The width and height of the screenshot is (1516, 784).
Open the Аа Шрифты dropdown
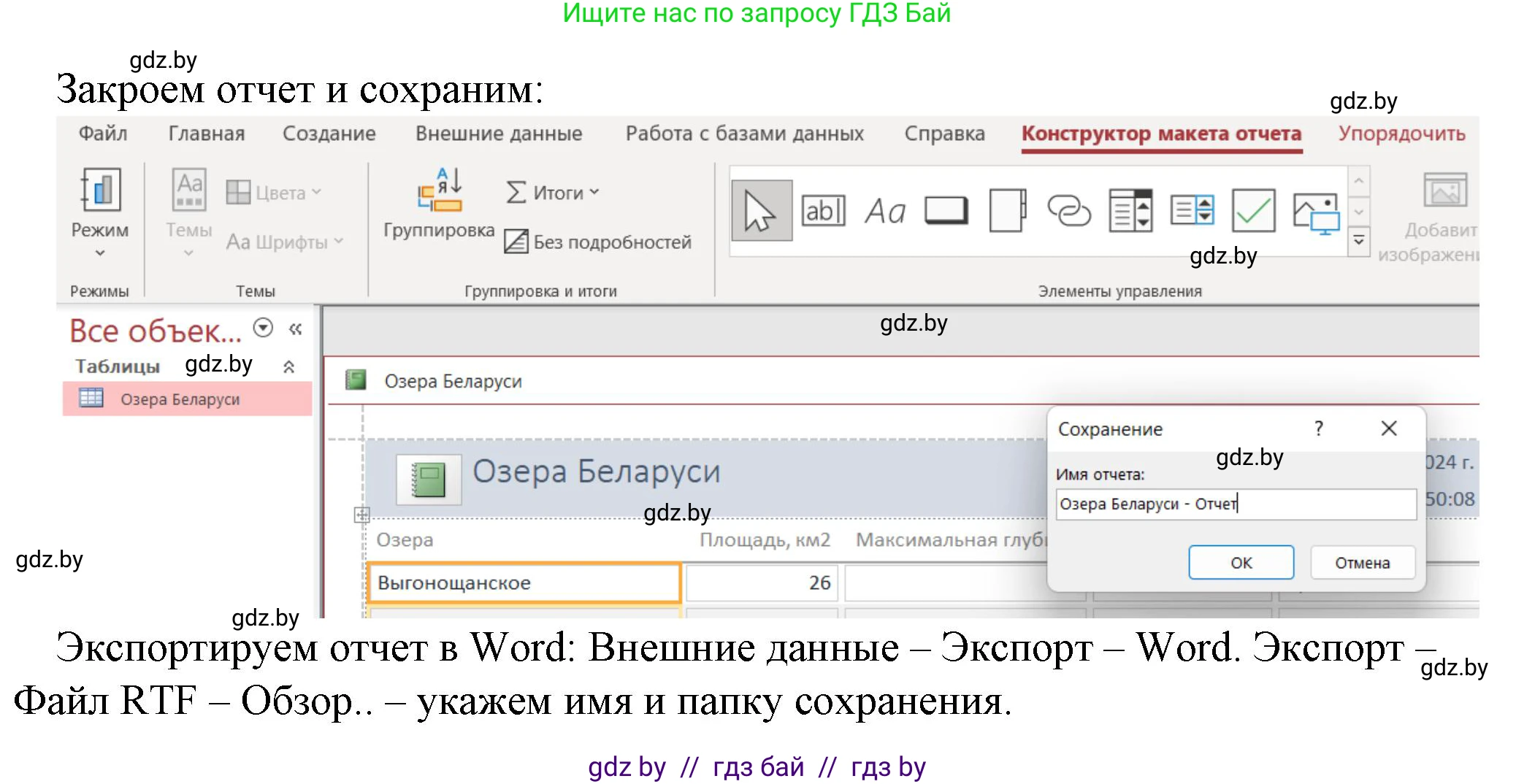[x=283, y=242]
